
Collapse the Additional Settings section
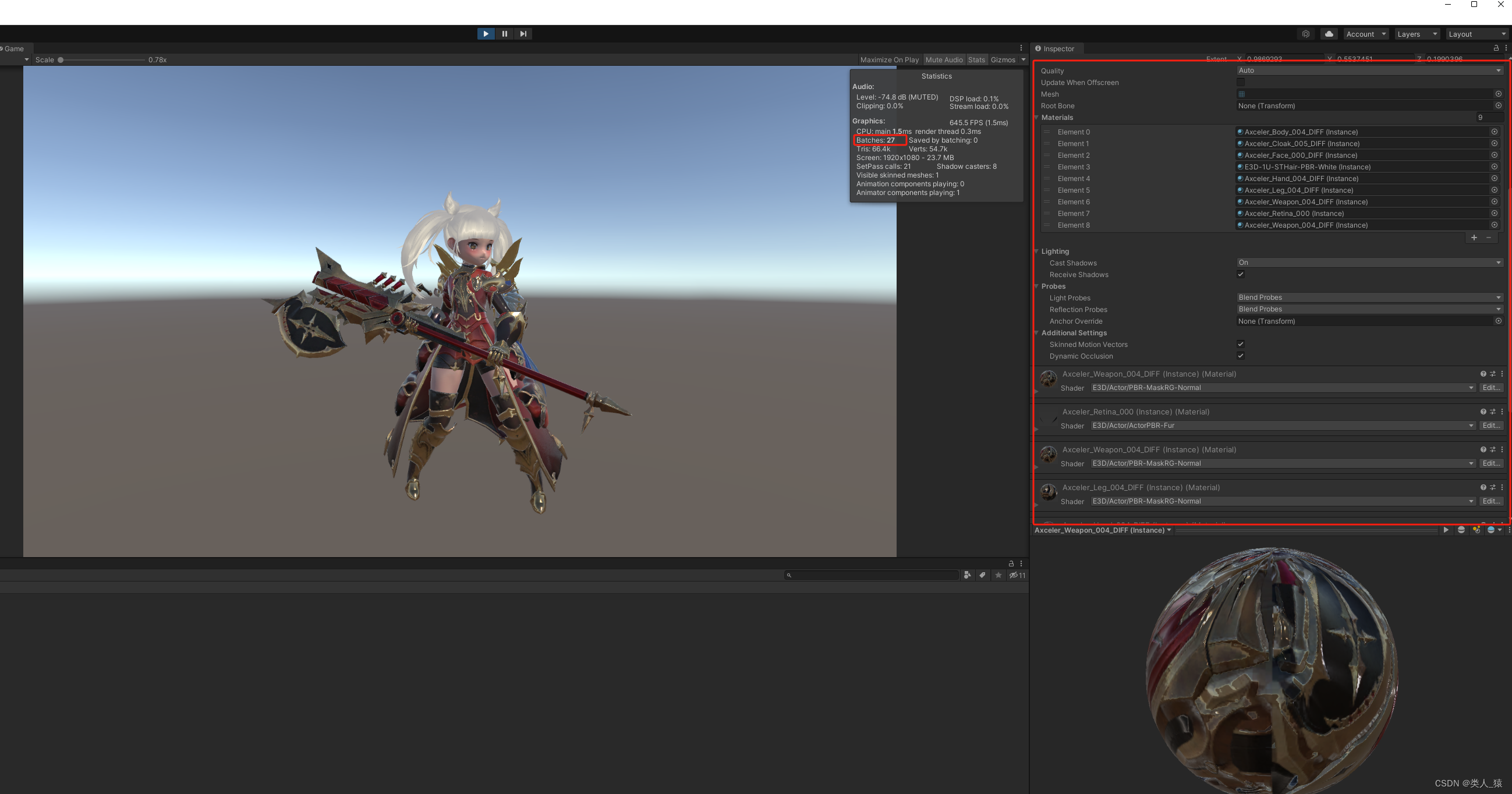pyautogui.click(x=1037, y=333)
